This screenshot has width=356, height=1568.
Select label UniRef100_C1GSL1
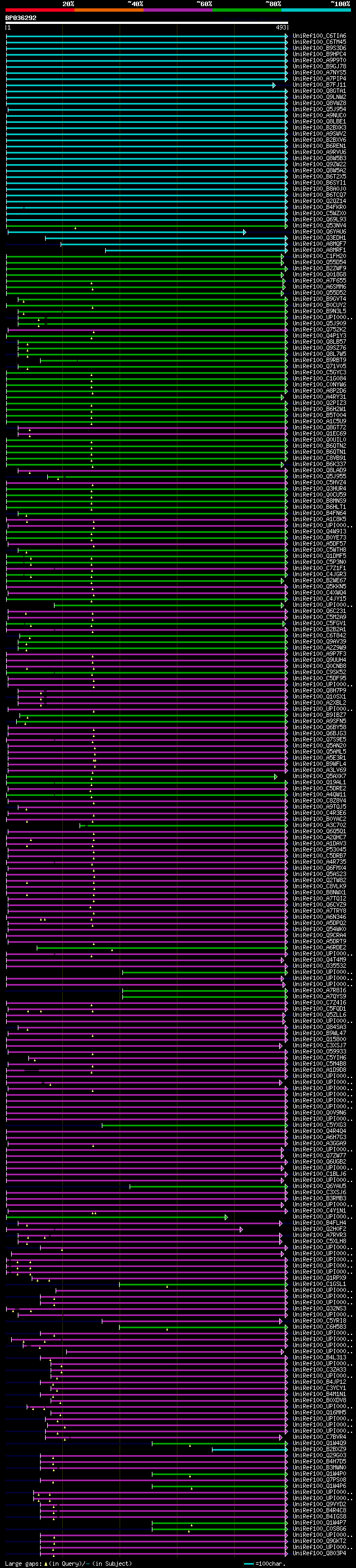click(x=319, y=1284)
